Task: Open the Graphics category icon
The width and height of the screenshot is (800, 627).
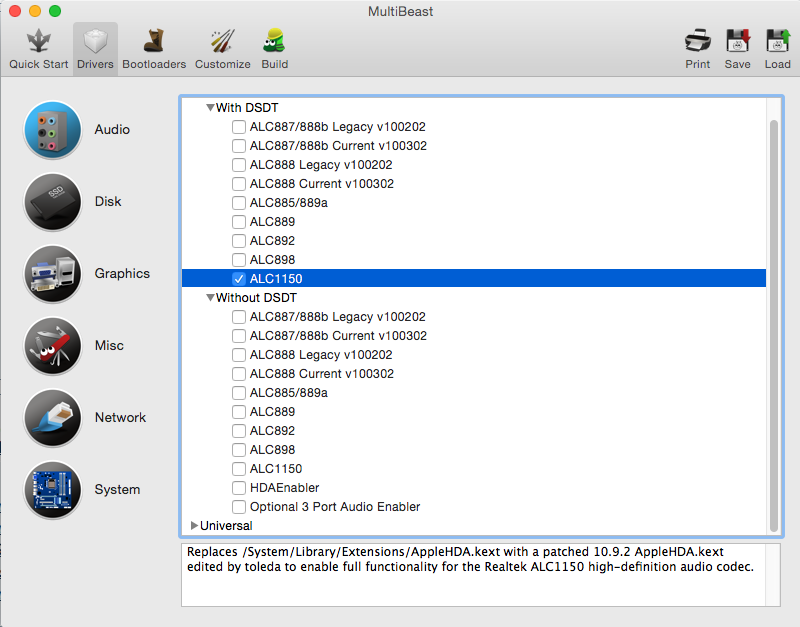Action: [x=52, y=274]
